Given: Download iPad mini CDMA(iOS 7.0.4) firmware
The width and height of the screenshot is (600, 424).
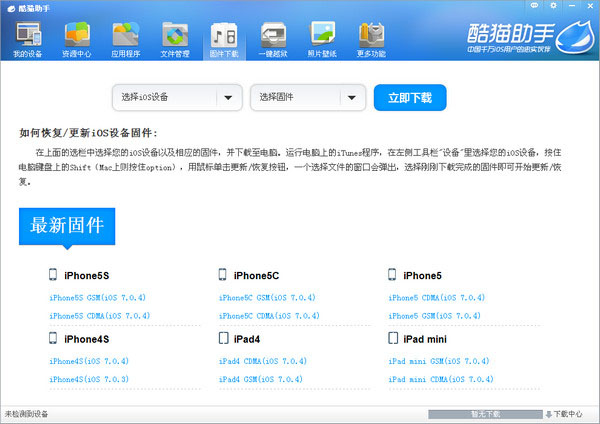Looking at the screenshot, I should (441, 380).
